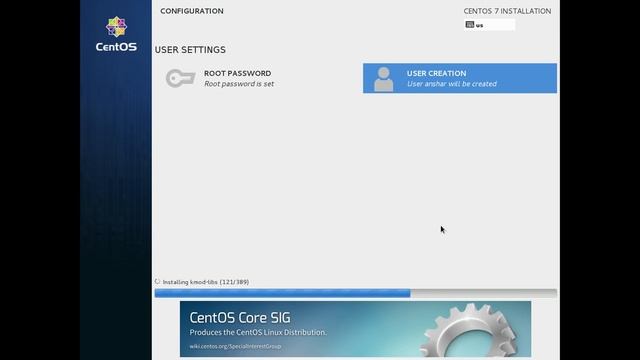This screenshot has width=640, height=360.
Task: Click the 'Installing kmod-libs (121/389)' status text
Action: [206, 282]
